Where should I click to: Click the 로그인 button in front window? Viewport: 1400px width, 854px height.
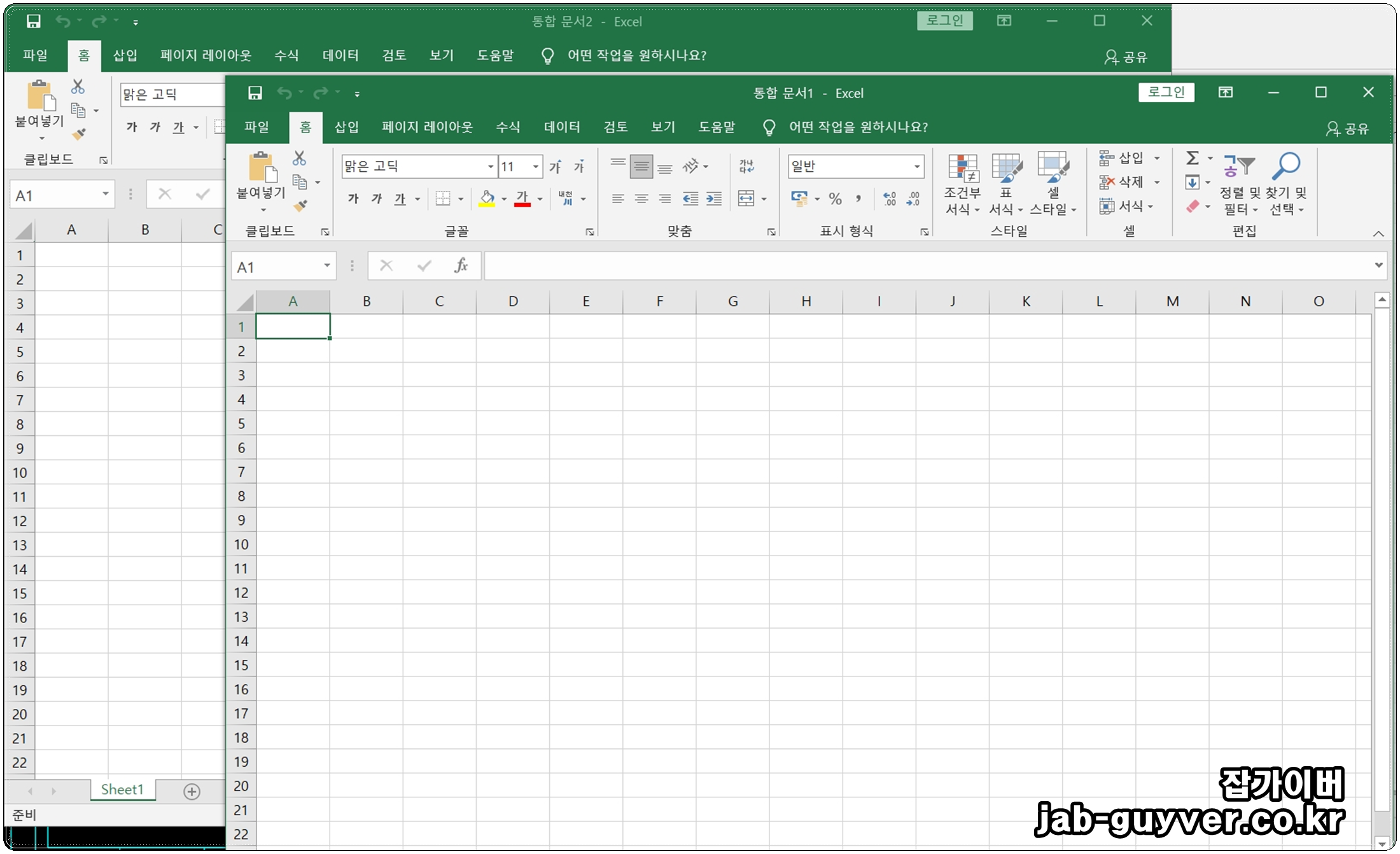click(x=1166, y=92)
